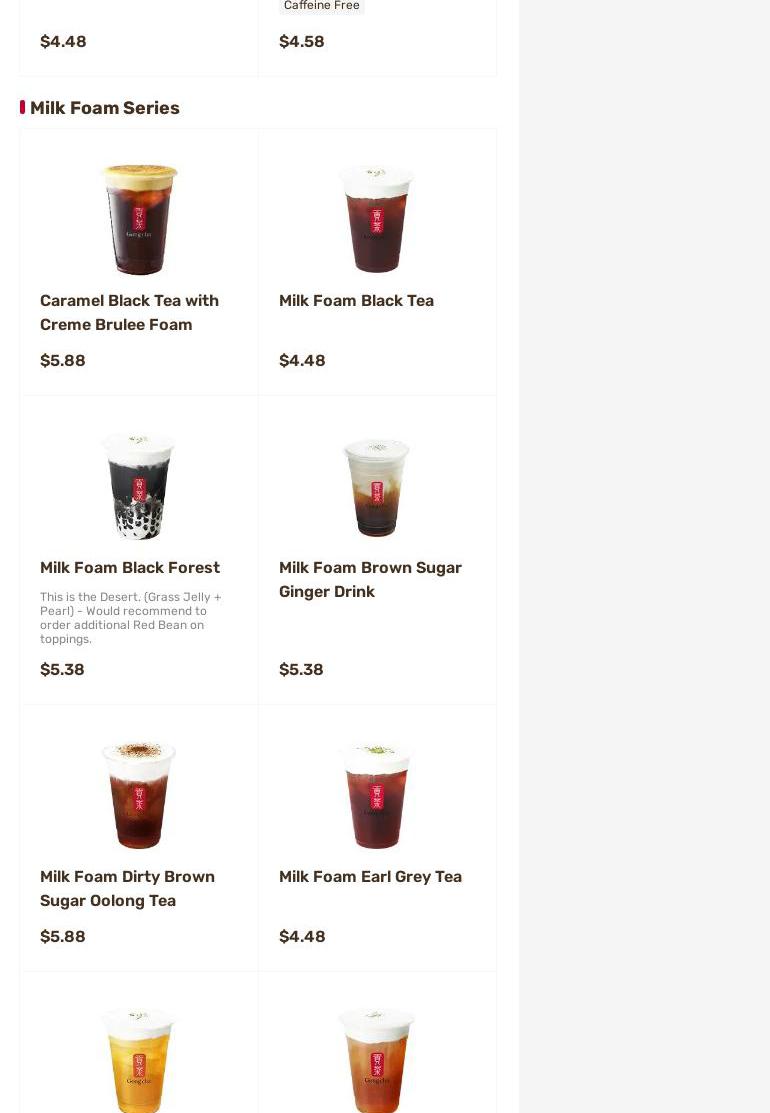Select the Milk Foam Black Tea drink photo
This screenshot has height=1113, width=770.
(377, 219)
